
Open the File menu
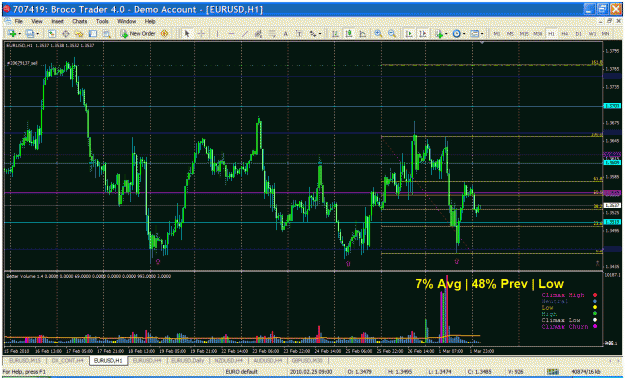18,21
